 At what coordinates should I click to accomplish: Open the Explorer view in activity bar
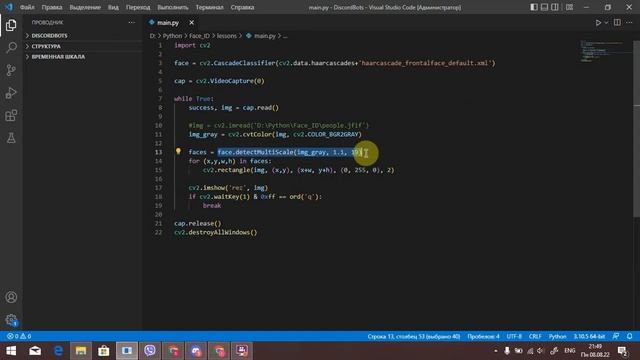click(11, 25)
